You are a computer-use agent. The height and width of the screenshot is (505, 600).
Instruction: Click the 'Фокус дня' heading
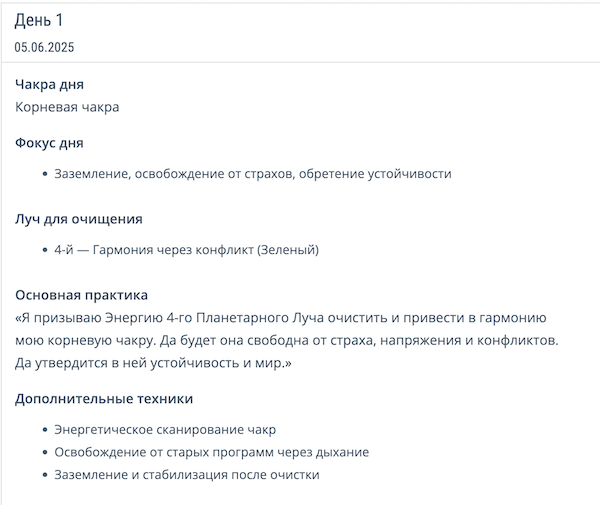[49, 143]
